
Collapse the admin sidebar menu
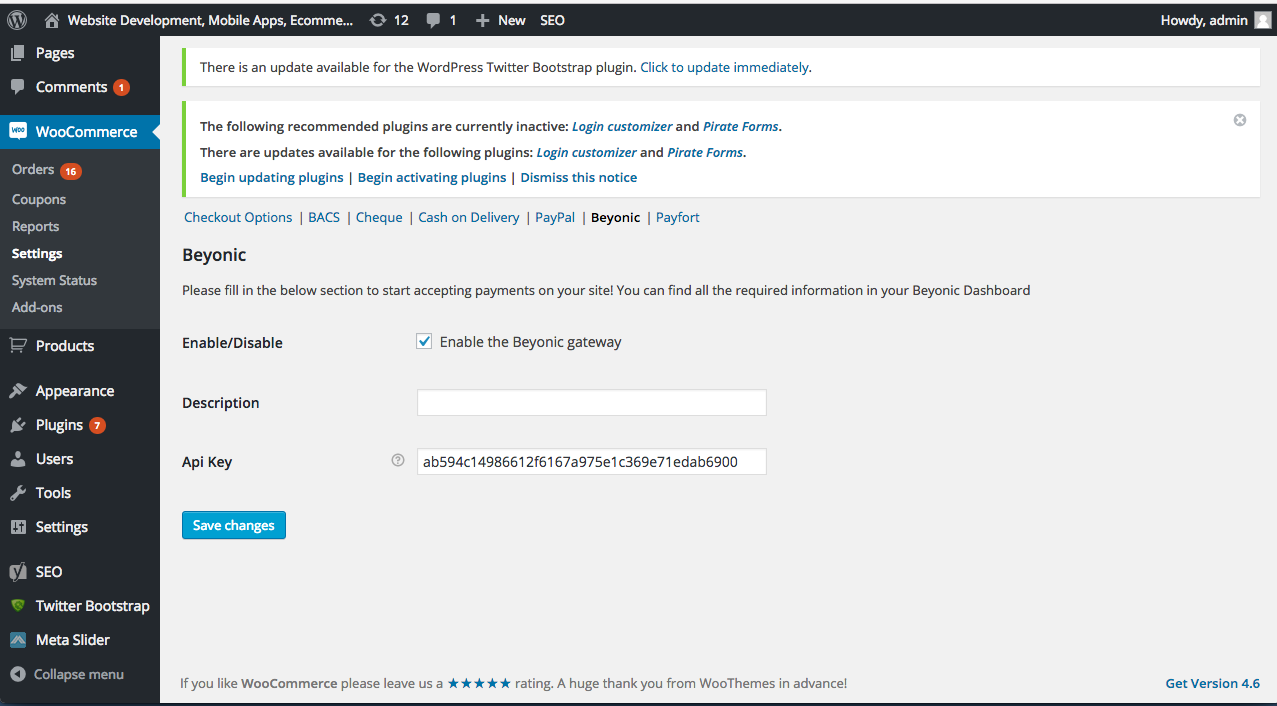tap(78, 674)
